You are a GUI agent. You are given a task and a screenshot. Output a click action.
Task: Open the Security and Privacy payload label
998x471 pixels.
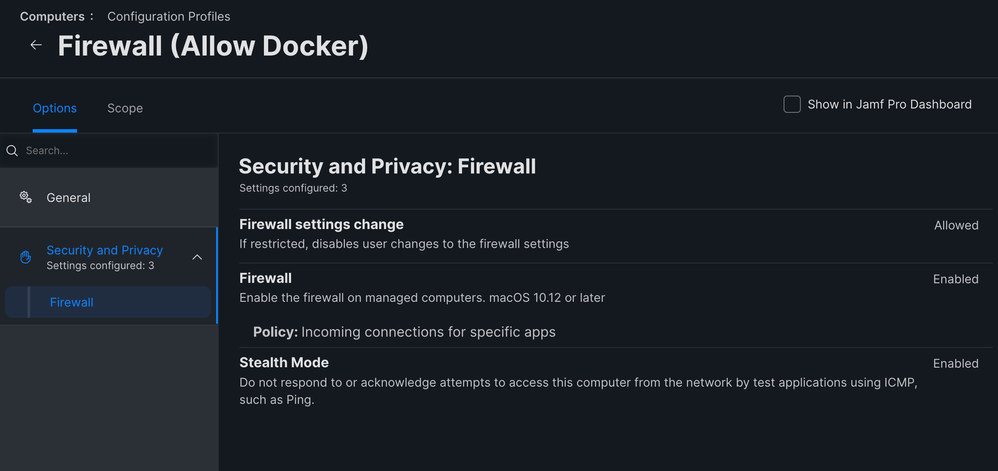104,250
